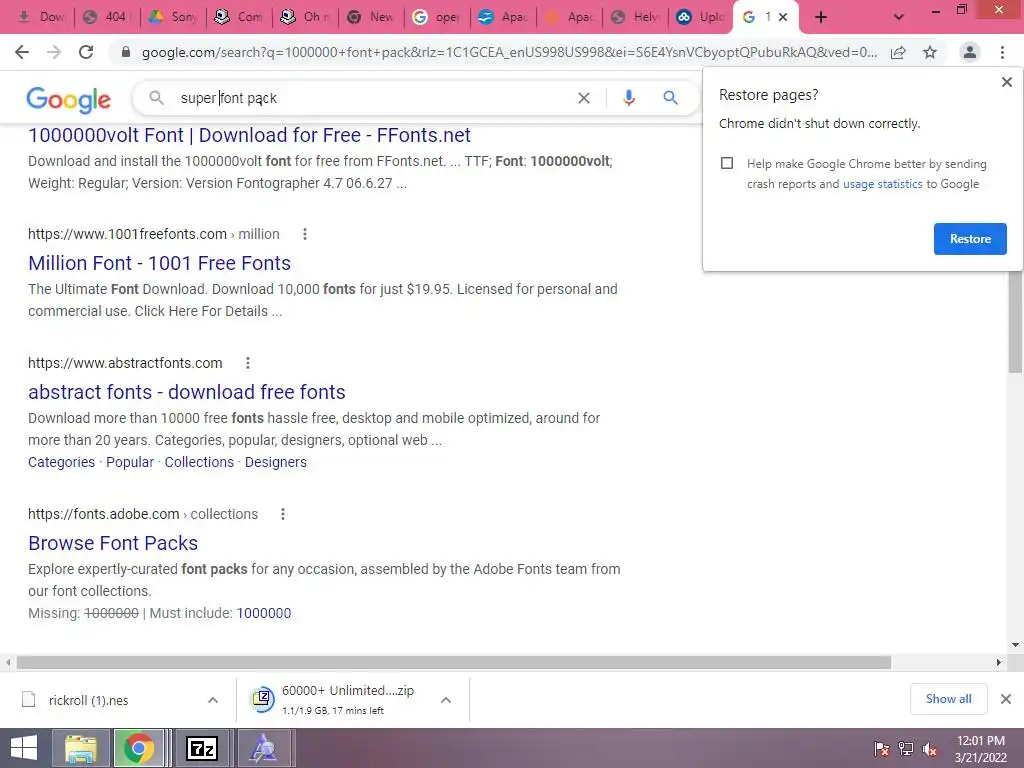Open options for the 1001freefonts result
This screenshot has height=768, width=1024.
point(305,234)
